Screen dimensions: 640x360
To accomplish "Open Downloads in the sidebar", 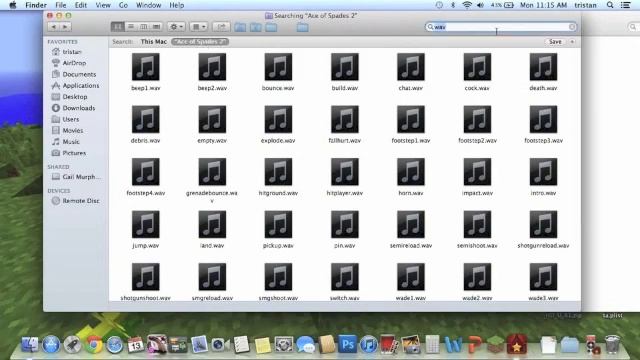I will point(73,108).
